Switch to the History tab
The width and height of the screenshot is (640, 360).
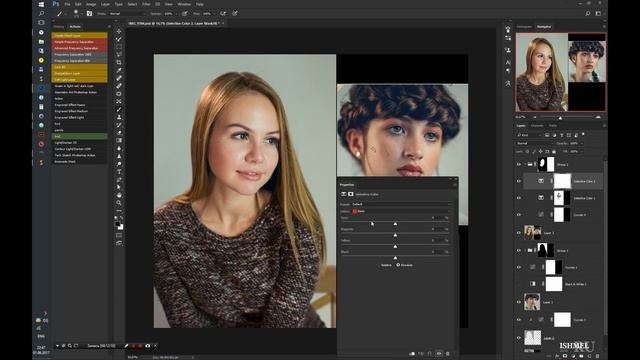(58, 27)
